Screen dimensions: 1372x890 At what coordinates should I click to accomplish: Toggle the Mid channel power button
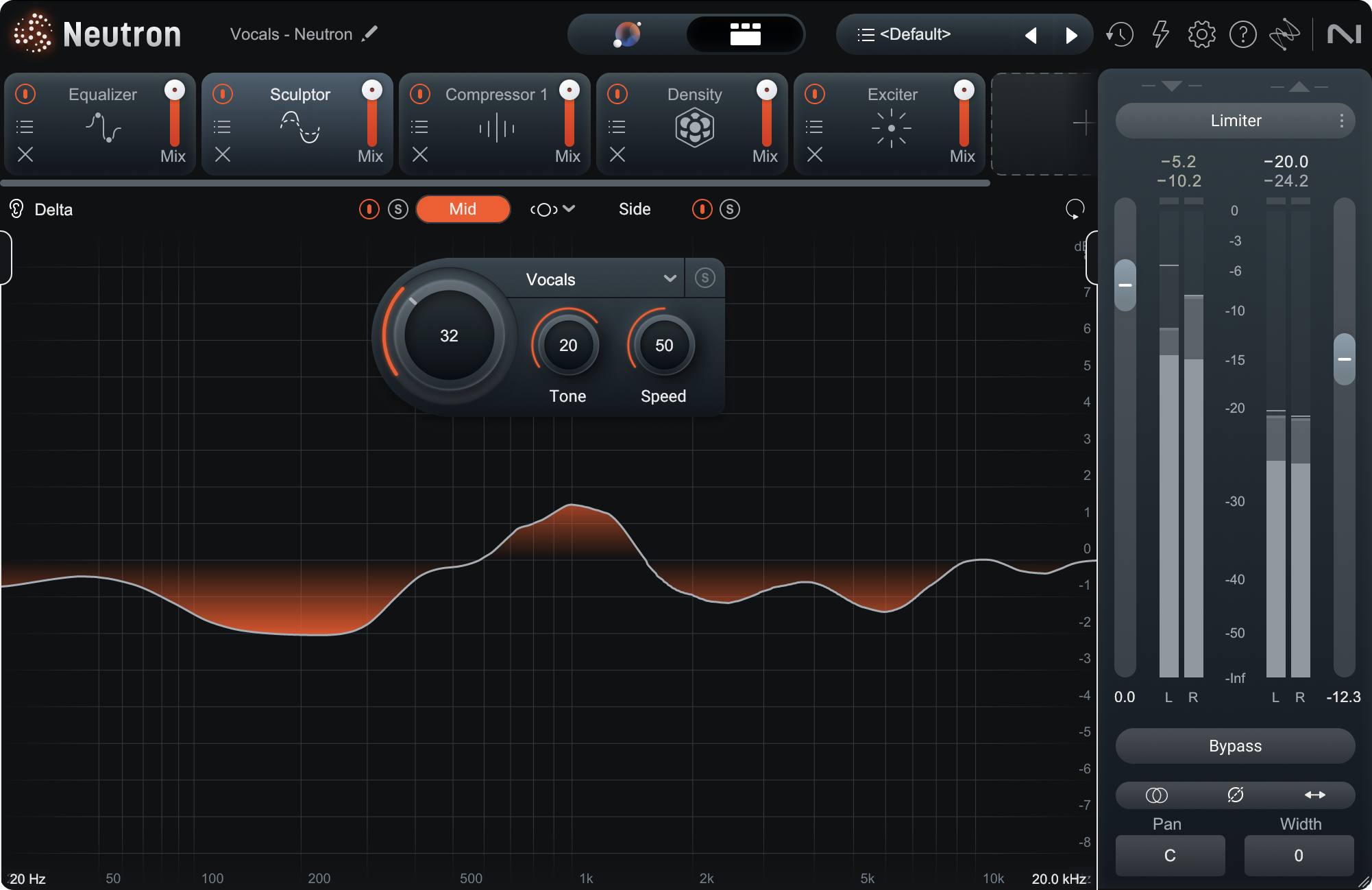click(x=369, y=209)
